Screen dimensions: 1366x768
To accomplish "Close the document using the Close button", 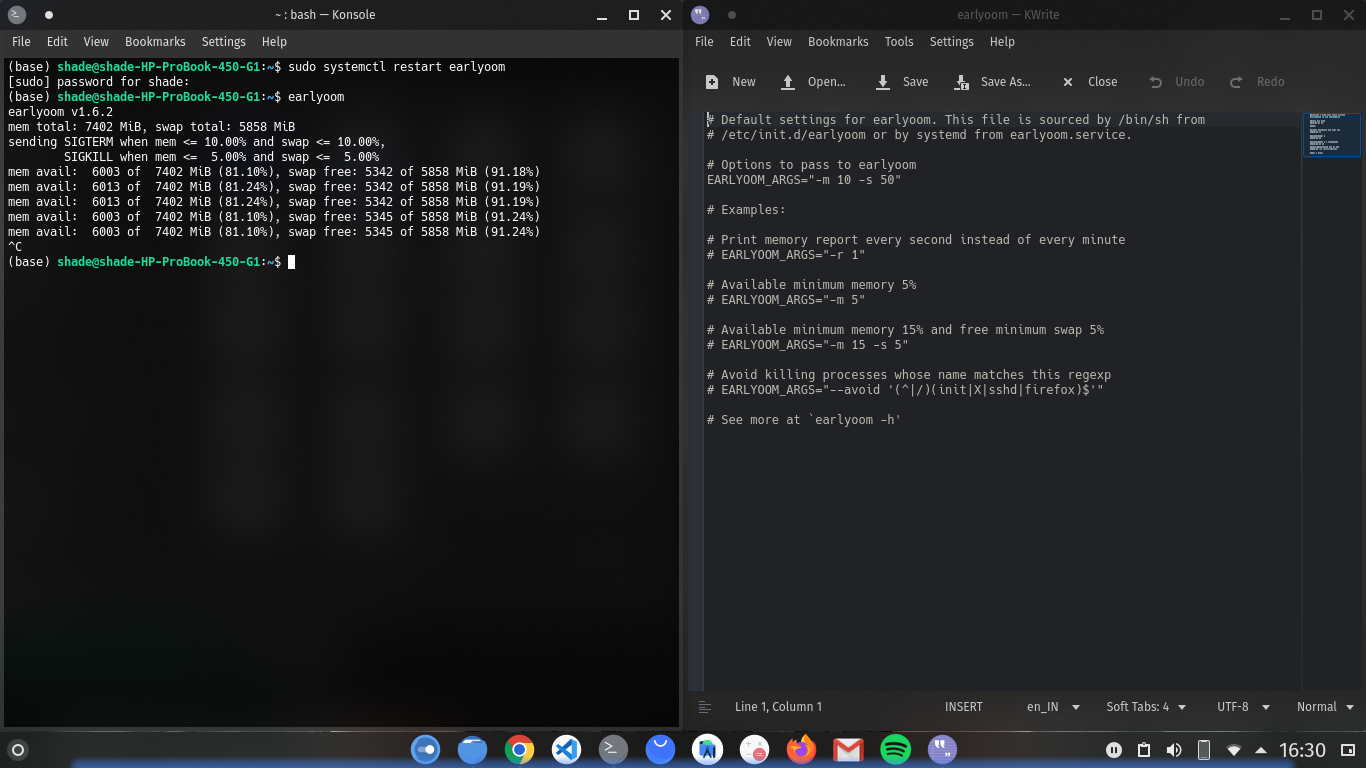I will 1088,82.
